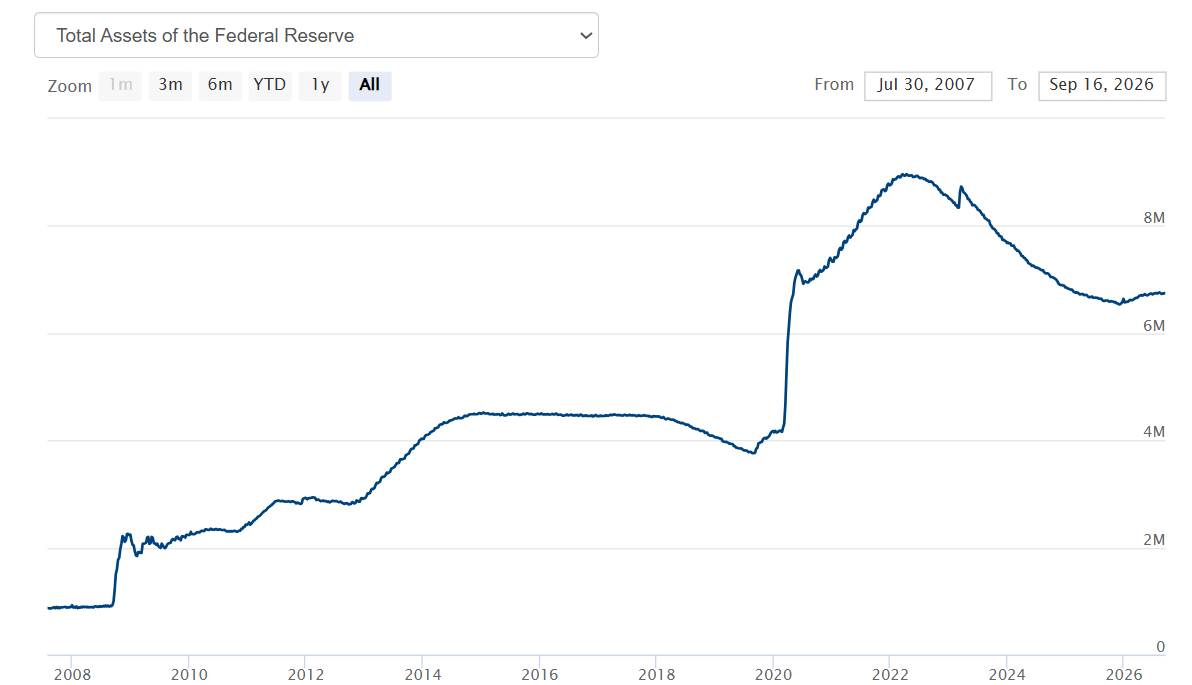Click the chevron arrow on the series selector

pos(585,36)
